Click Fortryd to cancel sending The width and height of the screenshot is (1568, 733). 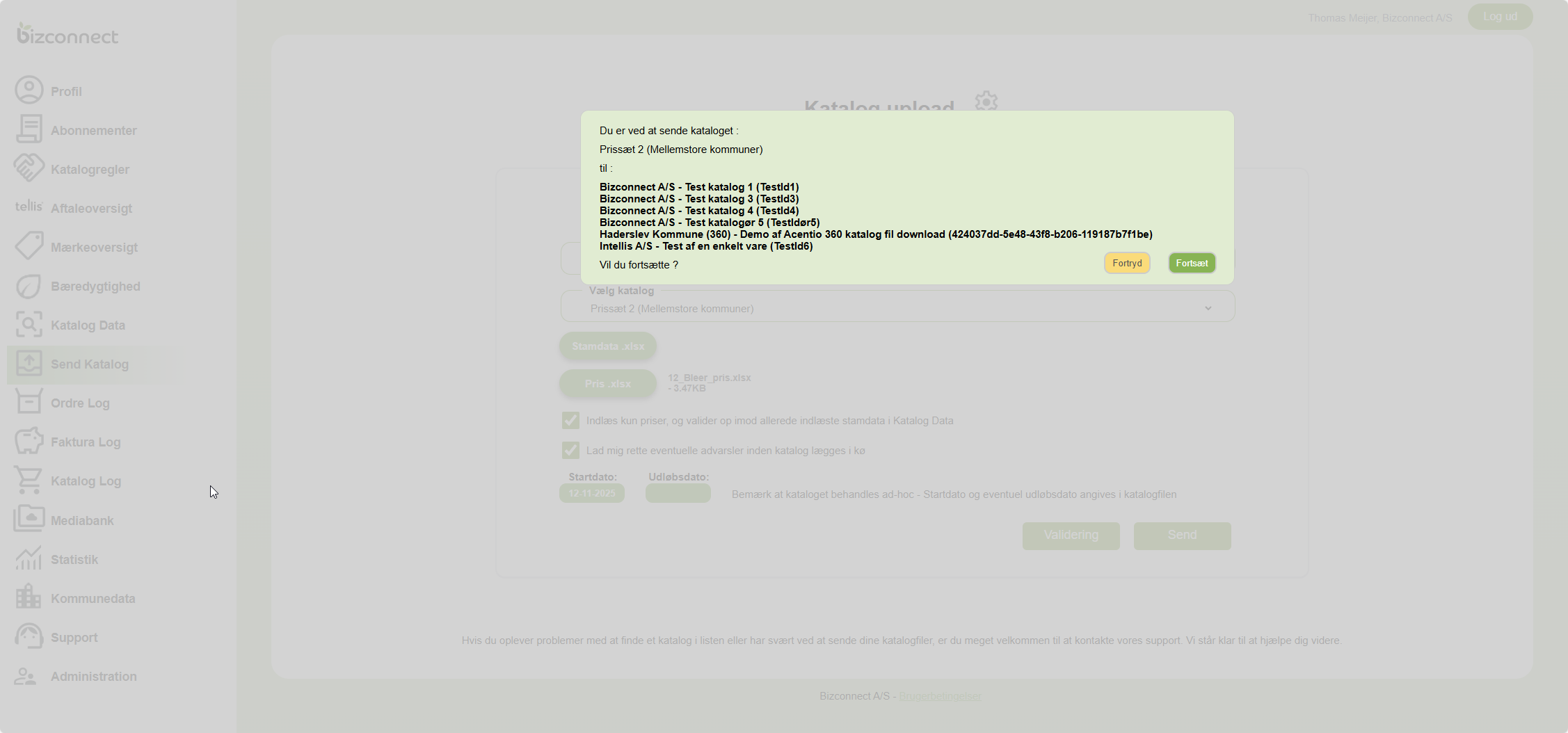tap(1127, 263)
